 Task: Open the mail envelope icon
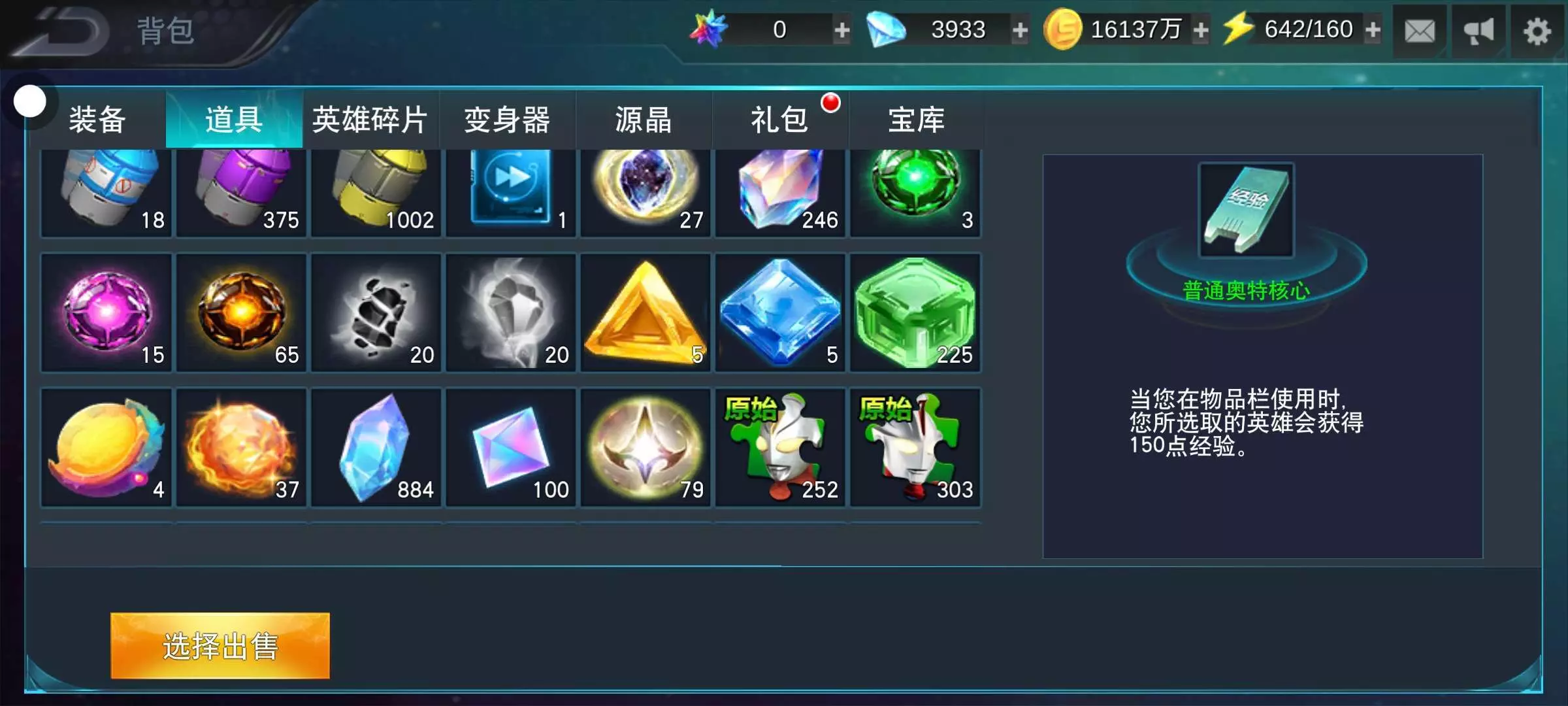1420,31
